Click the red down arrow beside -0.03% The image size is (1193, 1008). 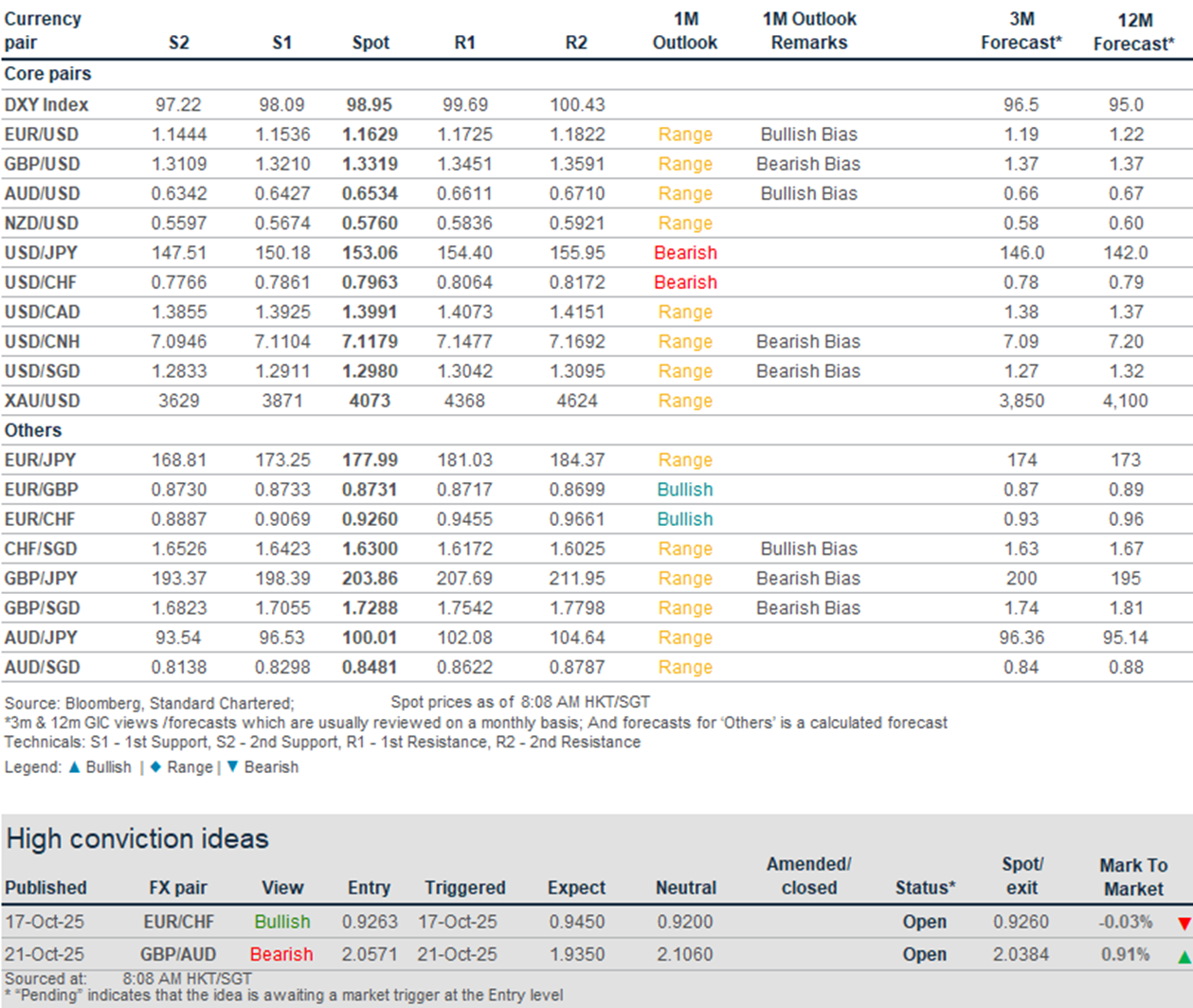coord(1184,924)
